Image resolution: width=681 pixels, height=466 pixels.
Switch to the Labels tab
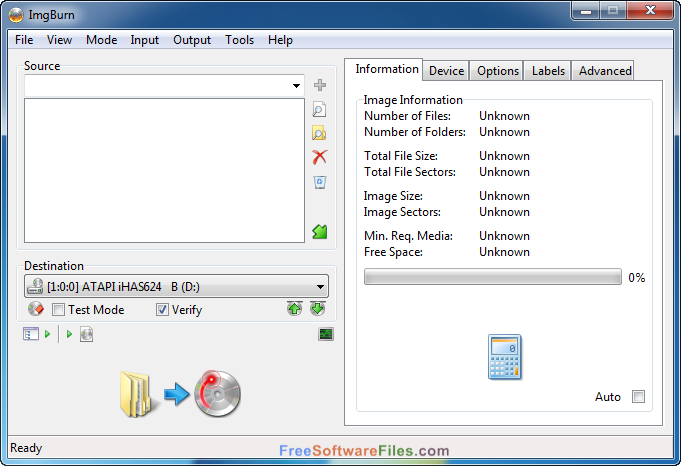pyautogui.click(x=548, y=71)
